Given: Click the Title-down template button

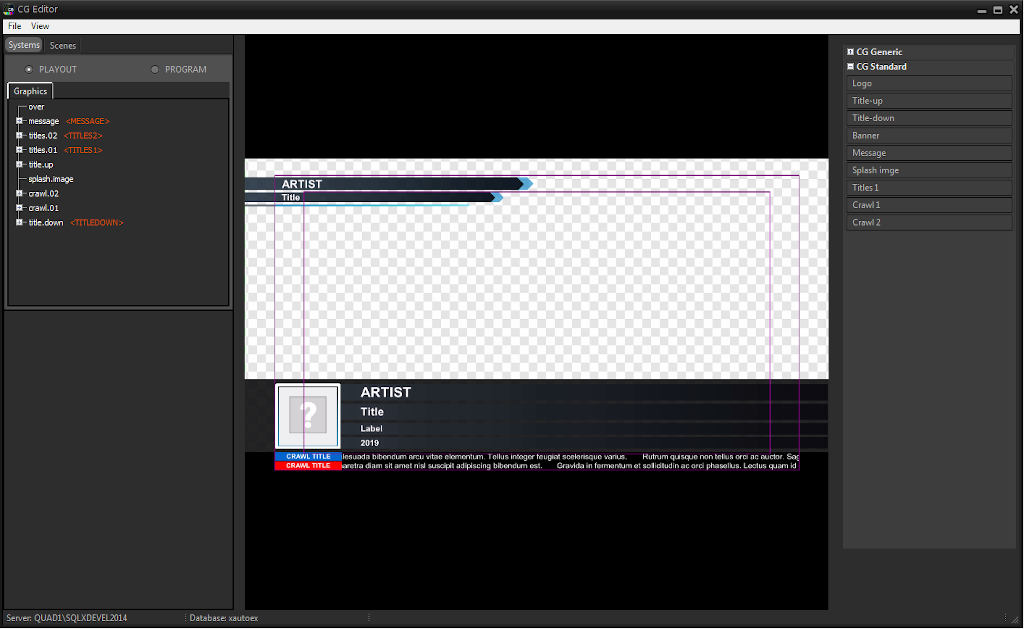Looking at the screenshot, I should pyautogui.click(x=929, y=118).
